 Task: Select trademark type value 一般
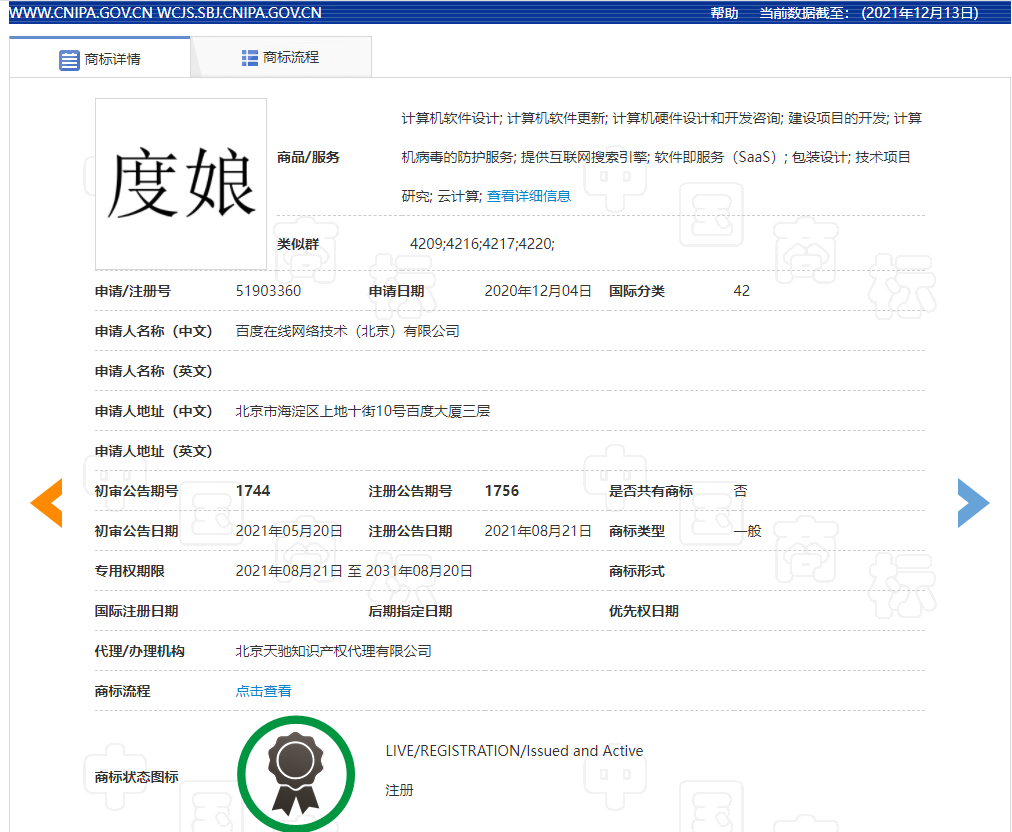(747, 531)
